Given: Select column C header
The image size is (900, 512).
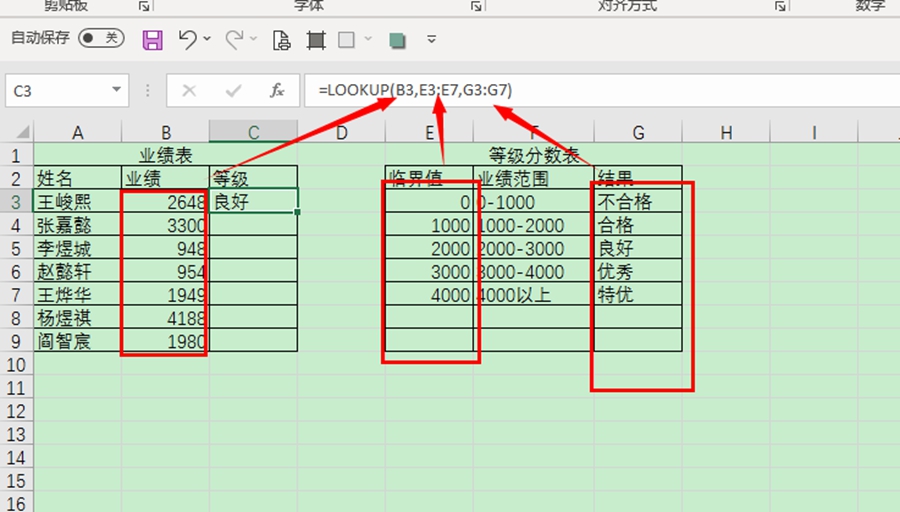Looking at the screenshot, I should coord(253,133).
